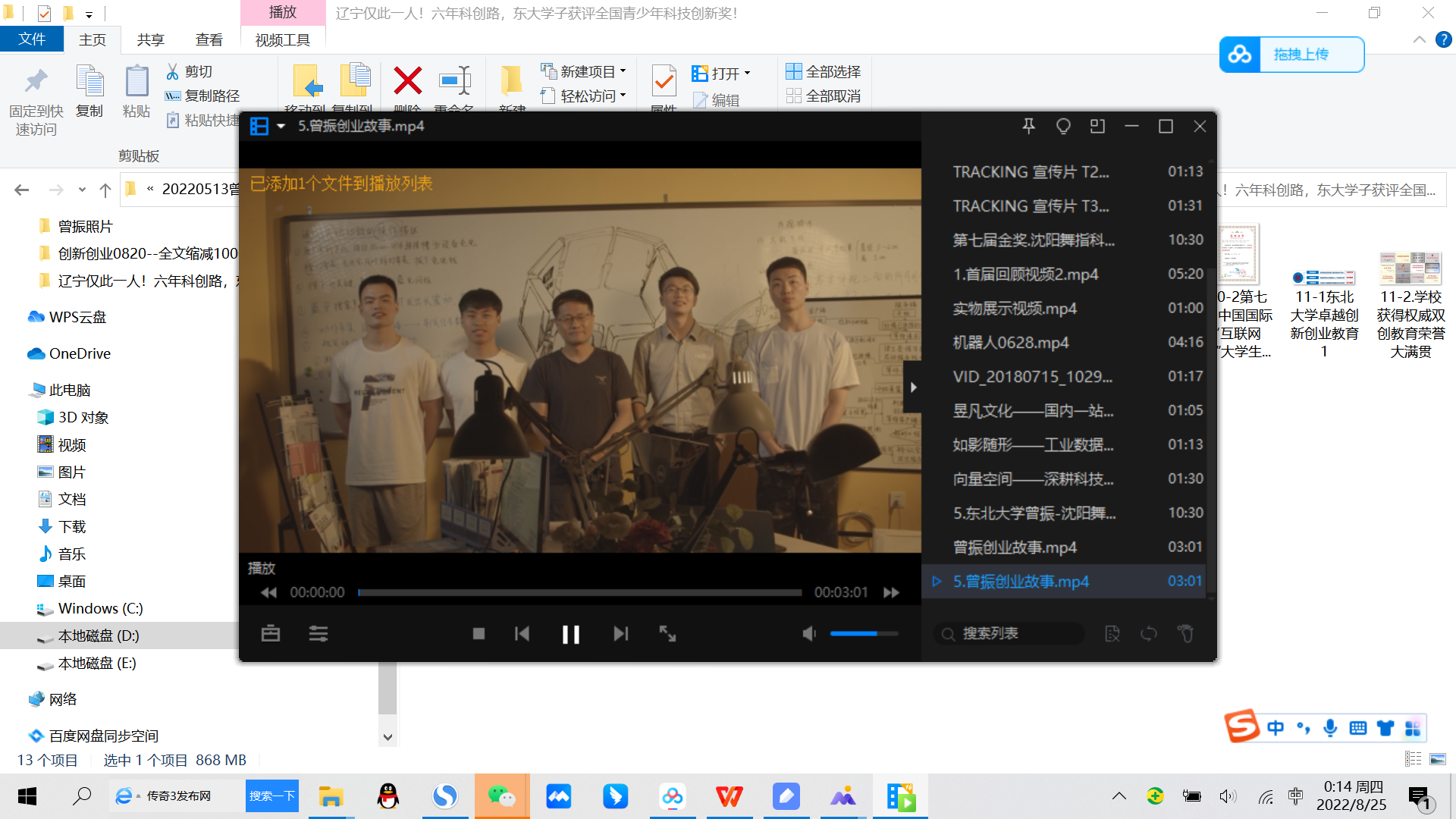Image resolution: width=1456 pixels, height=819 pixels.
Task: Open the playback settings sliders icon
Action: (x=318, y=634)
